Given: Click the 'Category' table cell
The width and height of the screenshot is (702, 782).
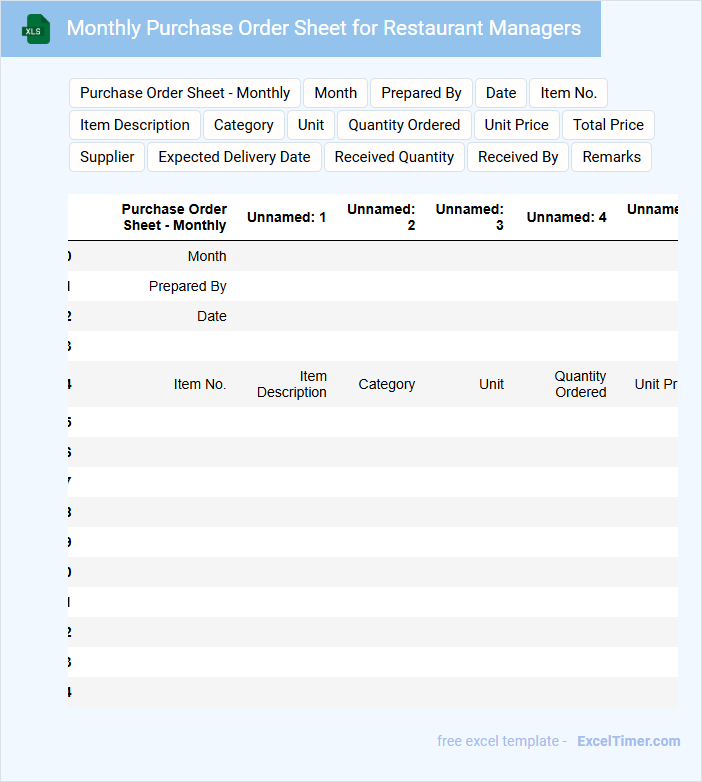Looking at the screenshot, I should click(x=386, y=384).
